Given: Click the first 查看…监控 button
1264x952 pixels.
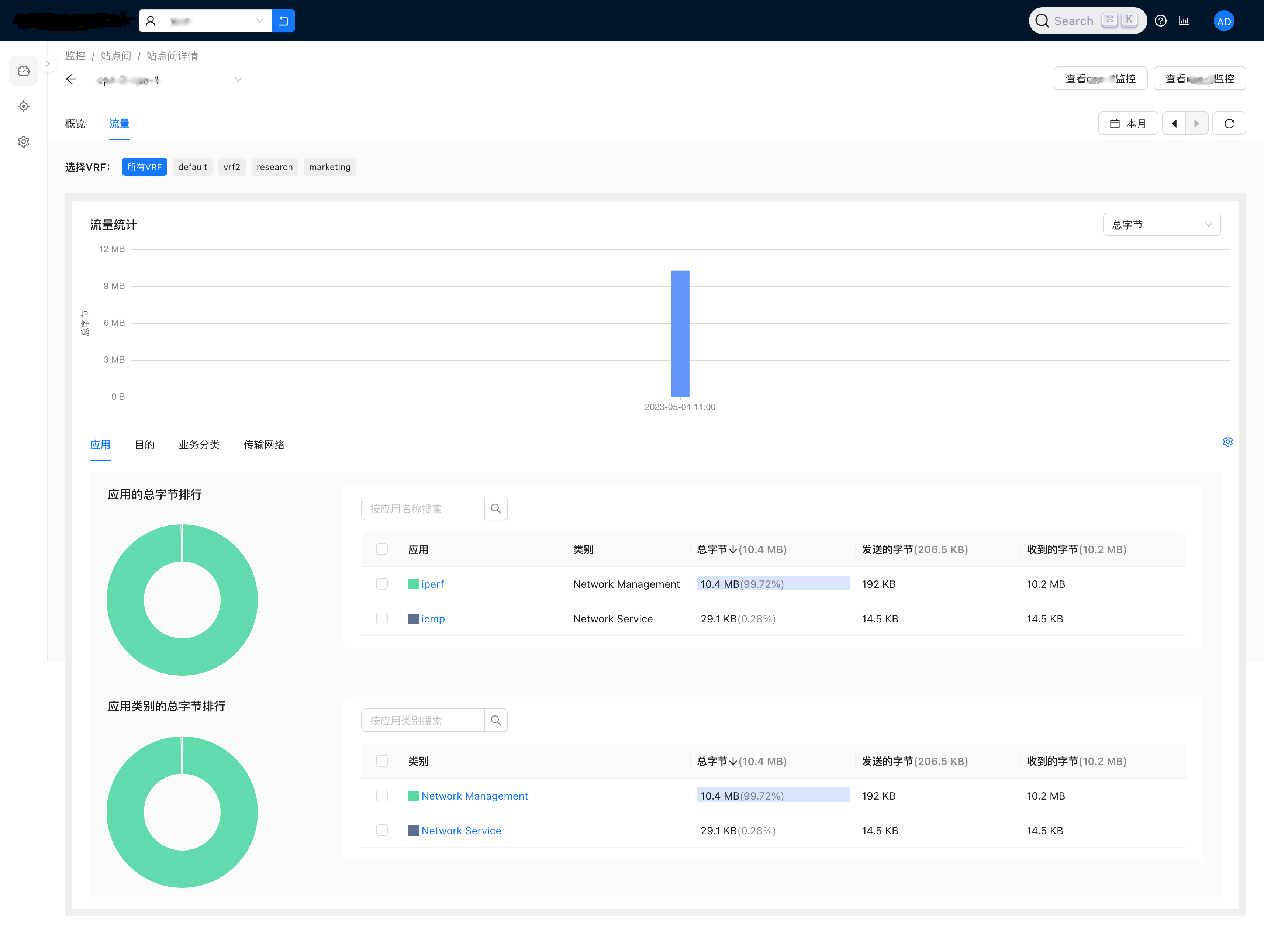Looking at the screenshot, I should 1101,78.
